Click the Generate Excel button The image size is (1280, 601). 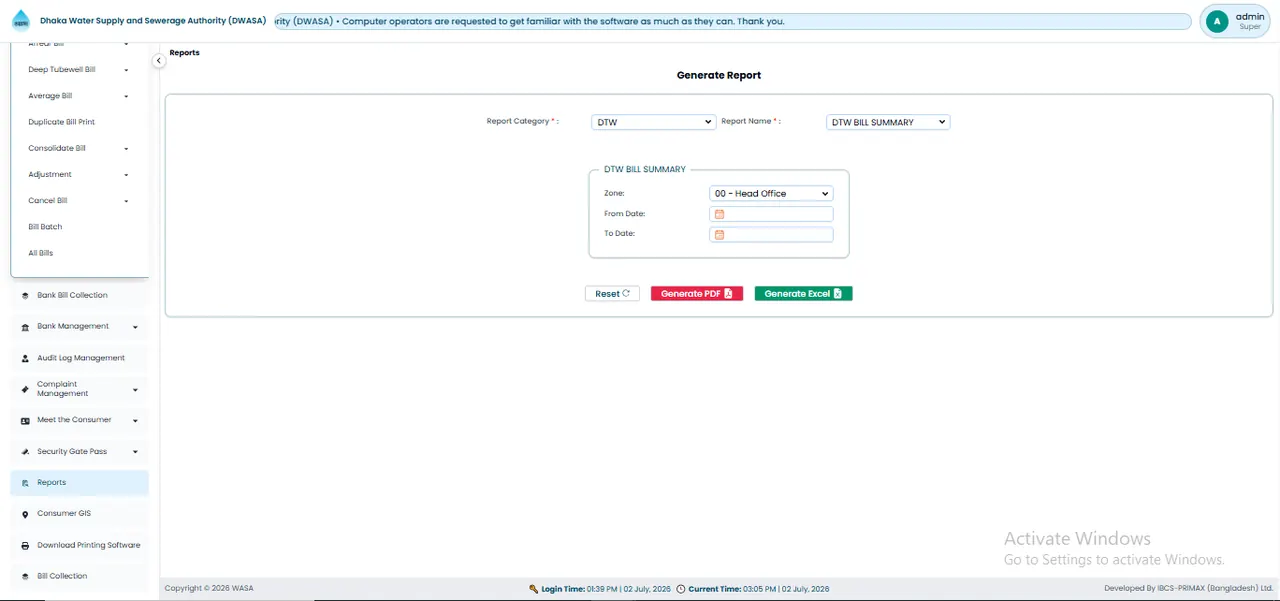point(803,294)
